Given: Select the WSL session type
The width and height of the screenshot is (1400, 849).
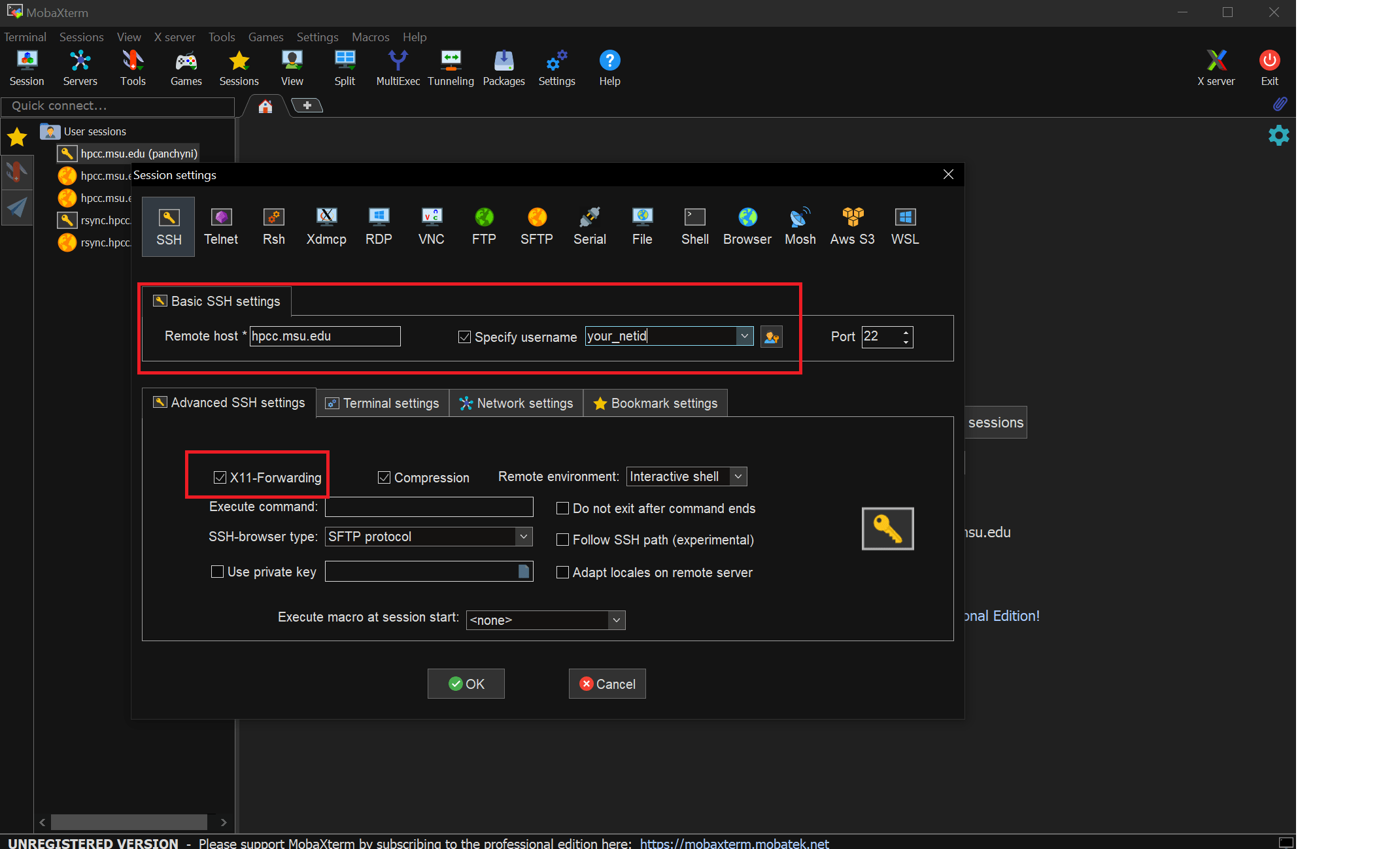Looking at the screenshot, I should coord(905,226).
